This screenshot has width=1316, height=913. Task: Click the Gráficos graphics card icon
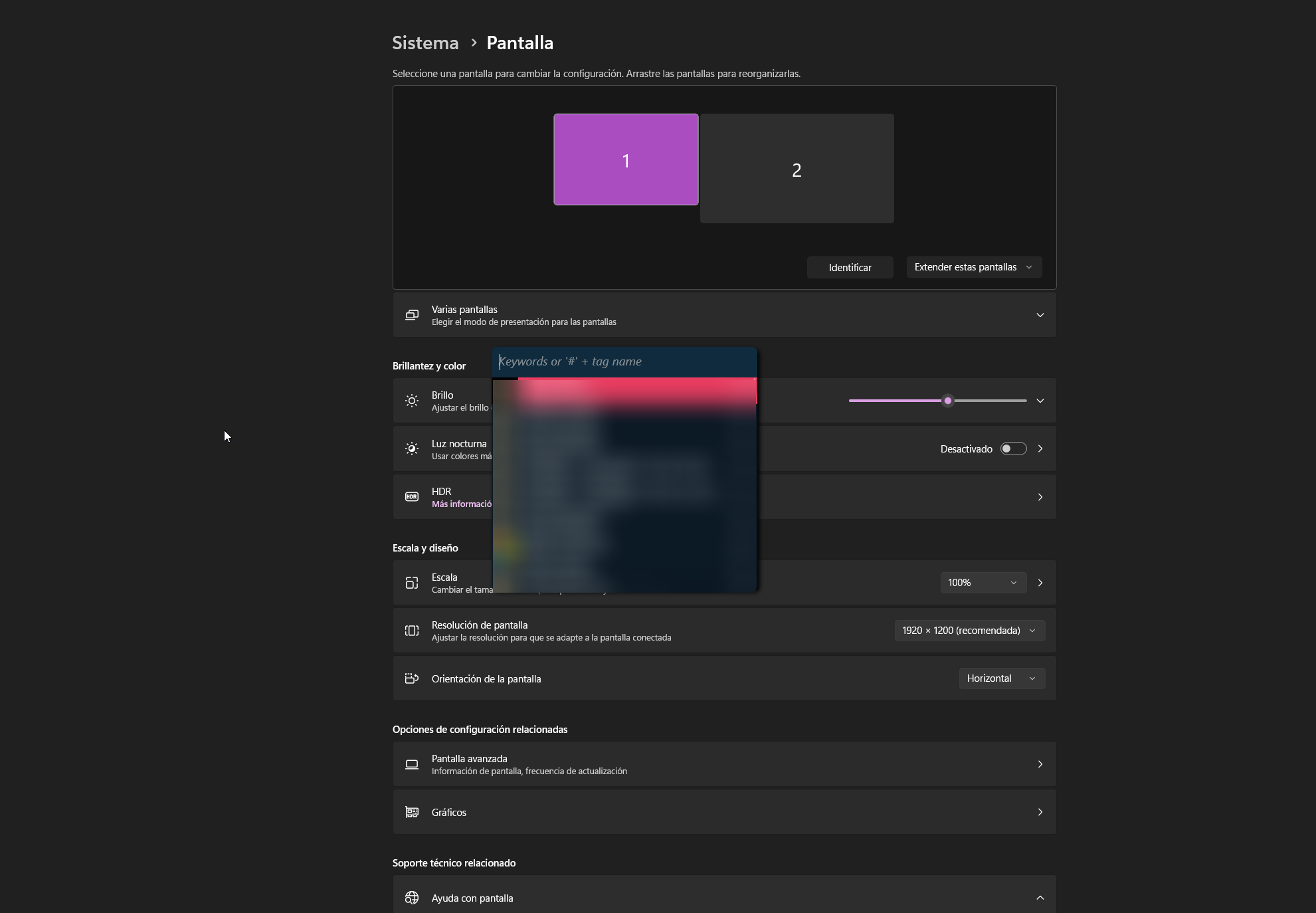pos(412,812)
